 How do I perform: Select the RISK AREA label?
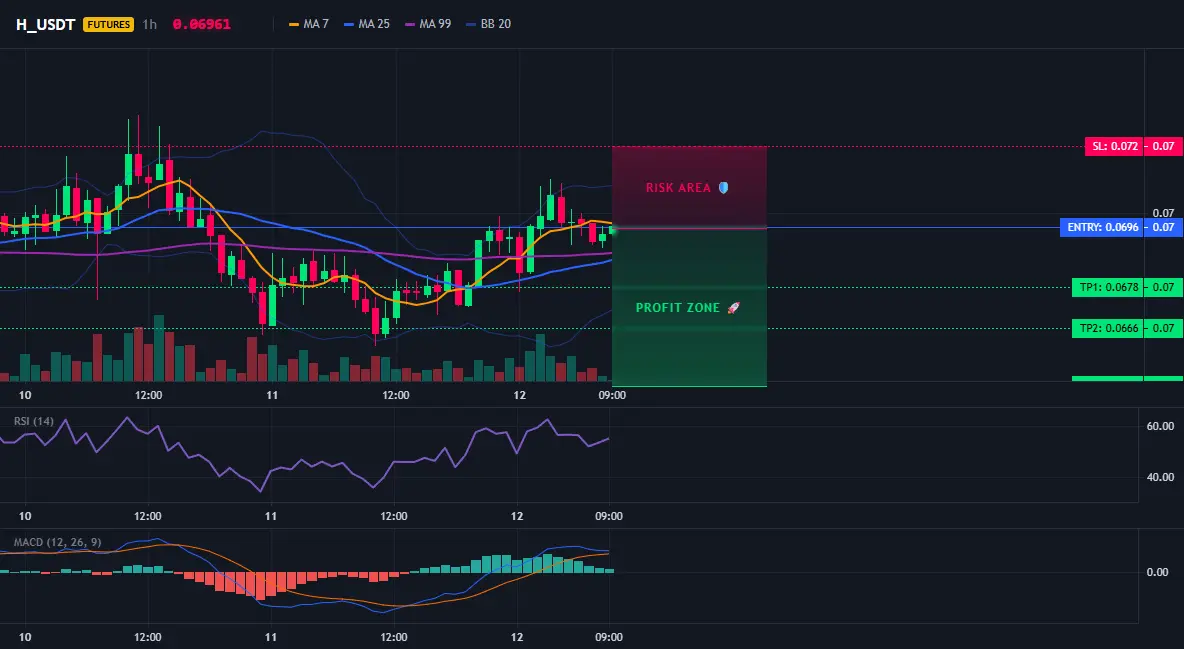coord(678,187)
